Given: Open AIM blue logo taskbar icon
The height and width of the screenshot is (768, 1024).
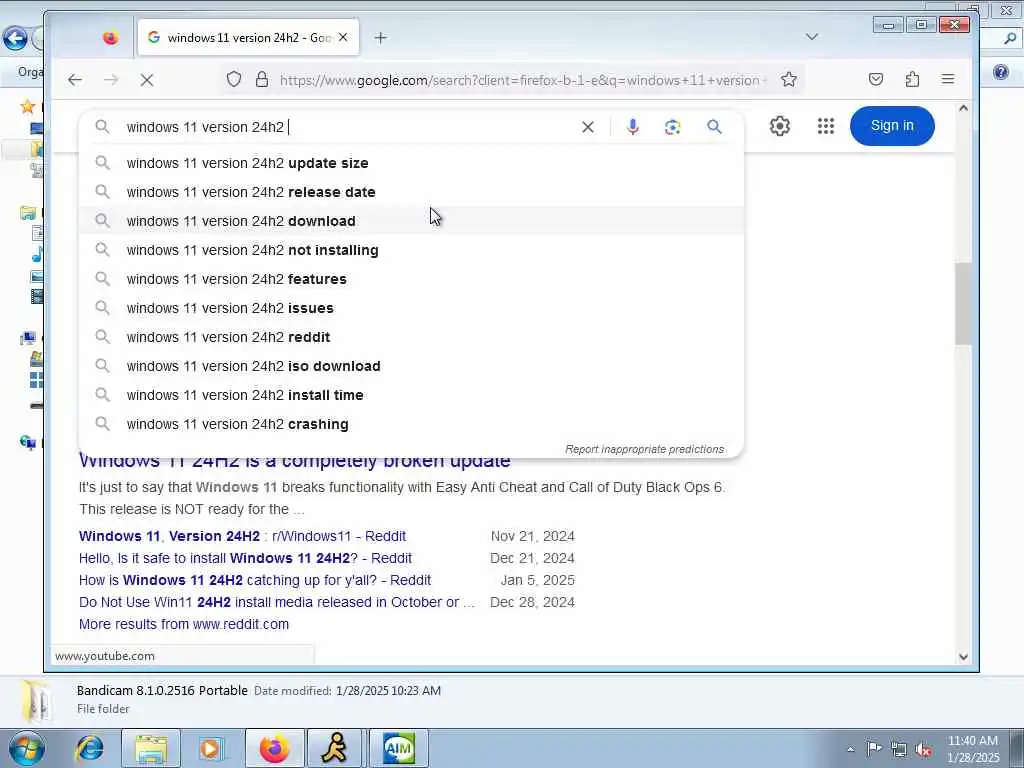Looking at the screenshot, I should pos(398,748).
